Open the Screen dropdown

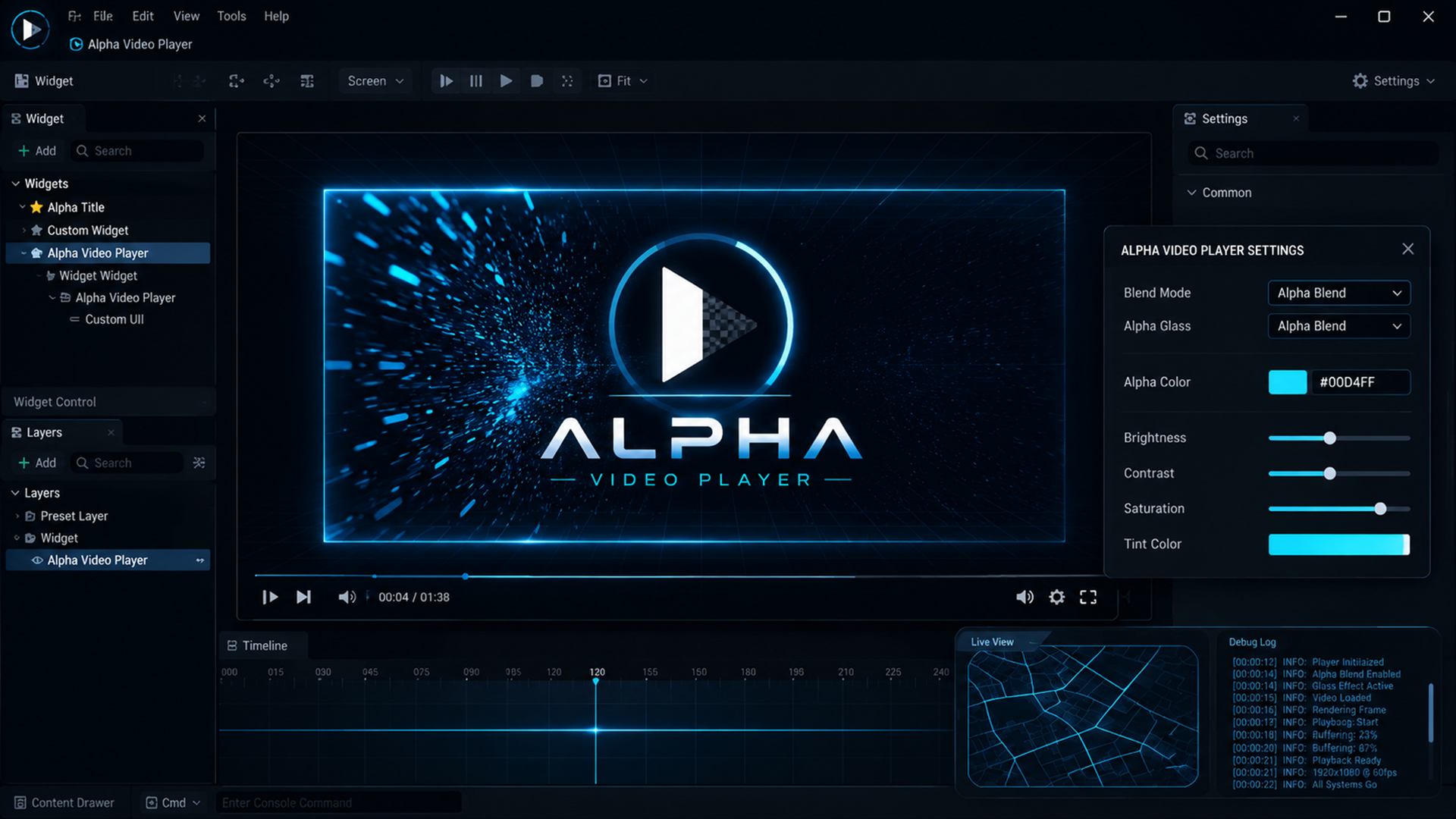(x=375, y=81)
